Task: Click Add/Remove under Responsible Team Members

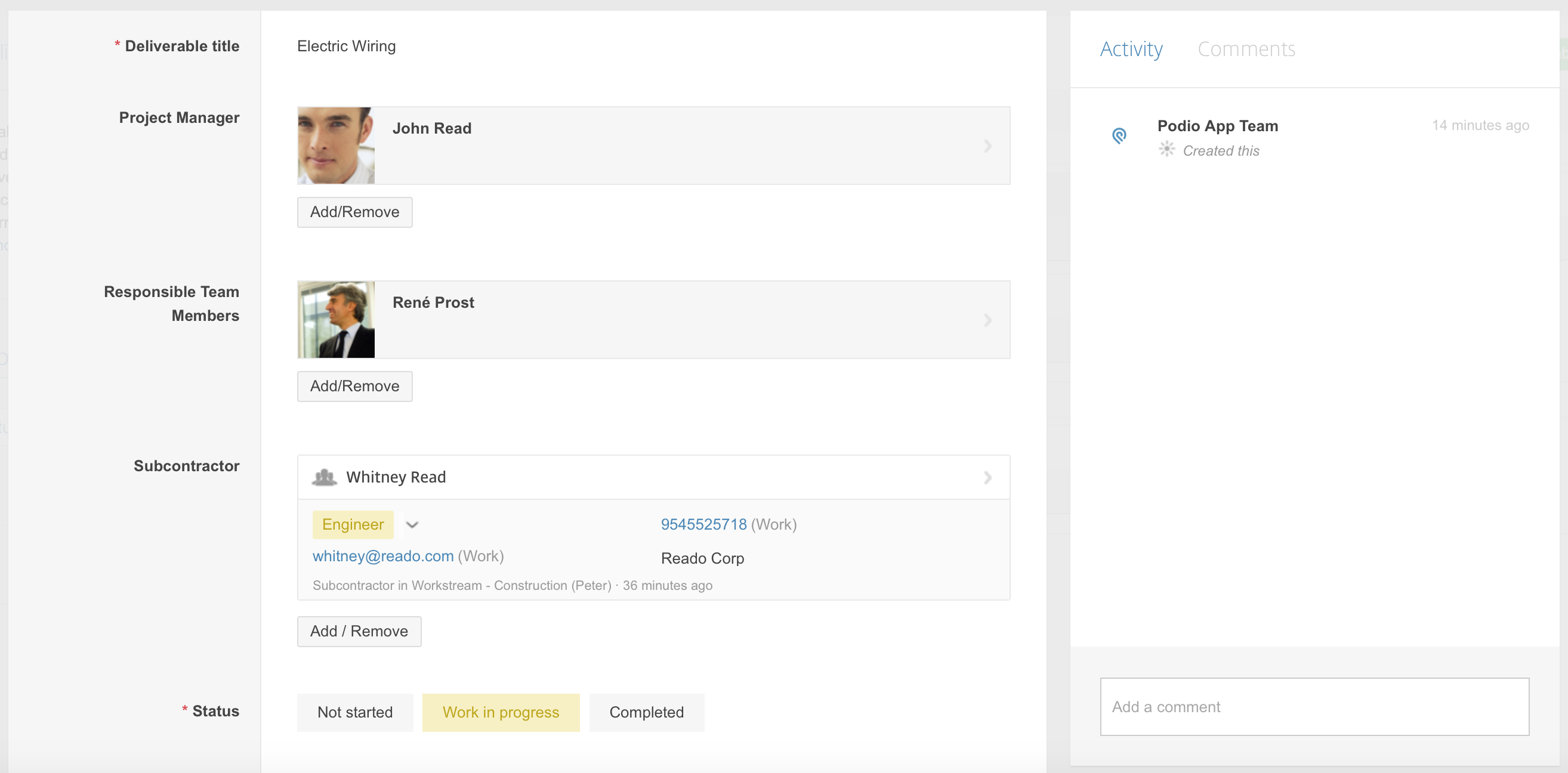Action: (x=354, y=386)
